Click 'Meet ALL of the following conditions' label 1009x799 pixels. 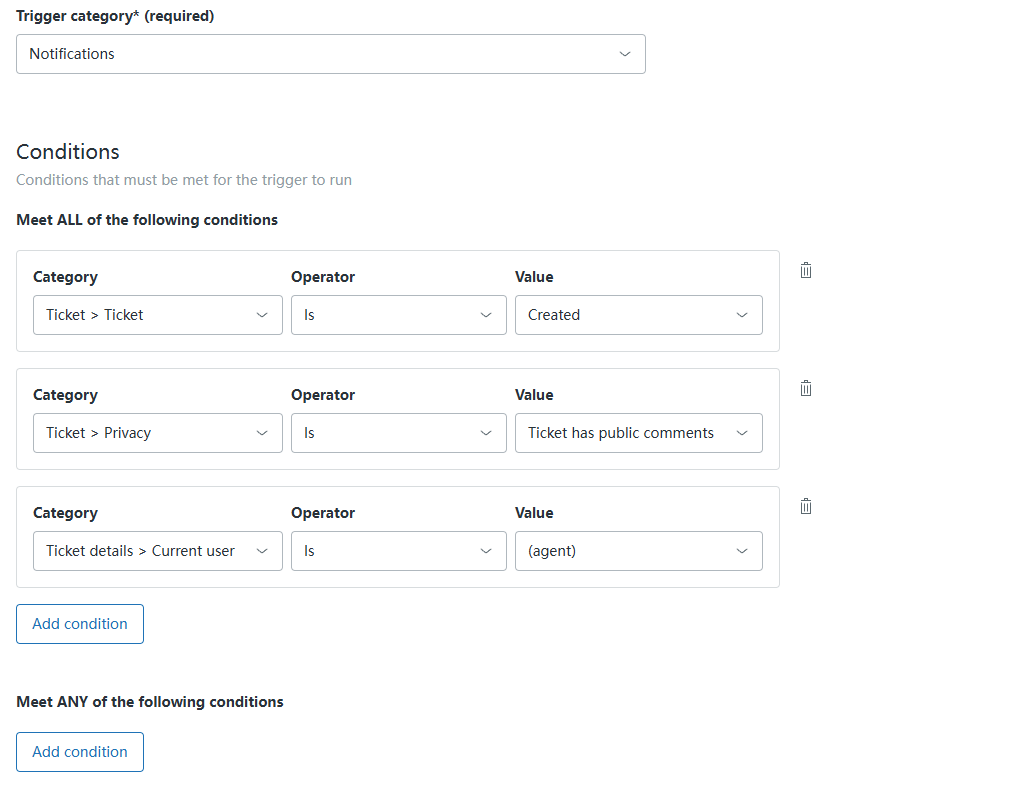pyautogui.click(x=147, y=220)
